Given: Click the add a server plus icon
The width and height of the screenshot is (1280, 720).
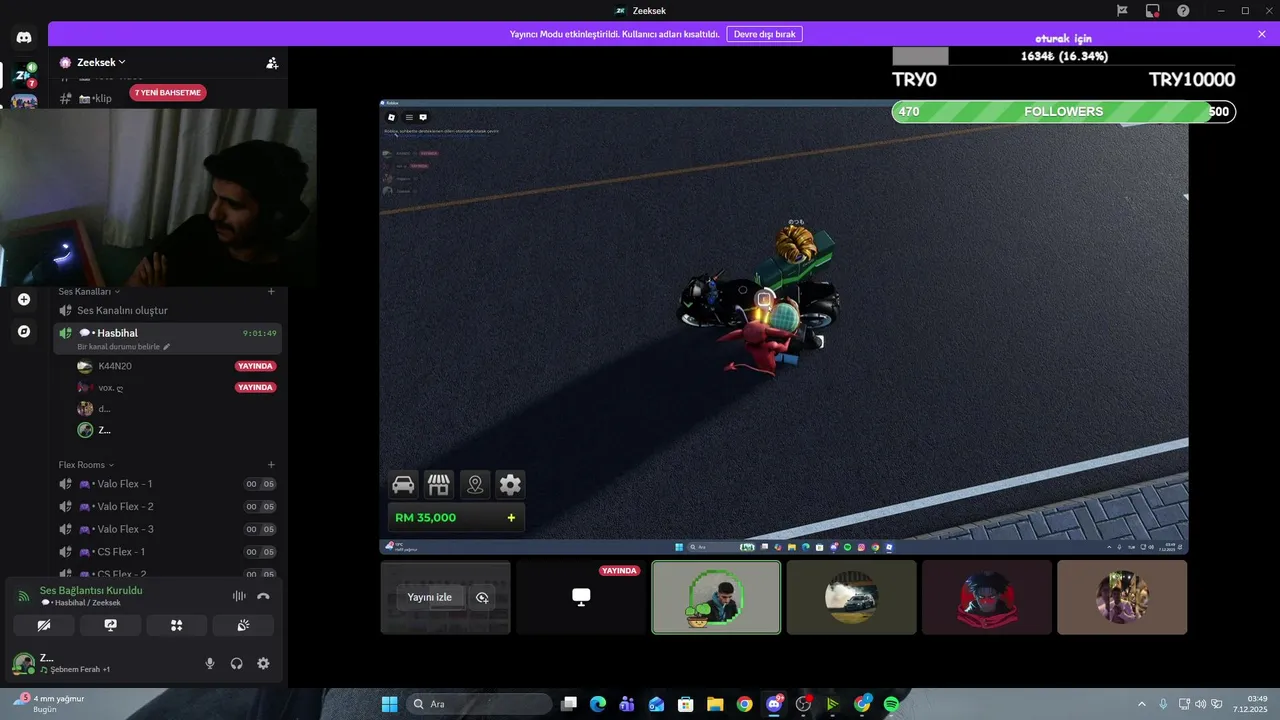Looking at the screenshot, I should 24,299.
